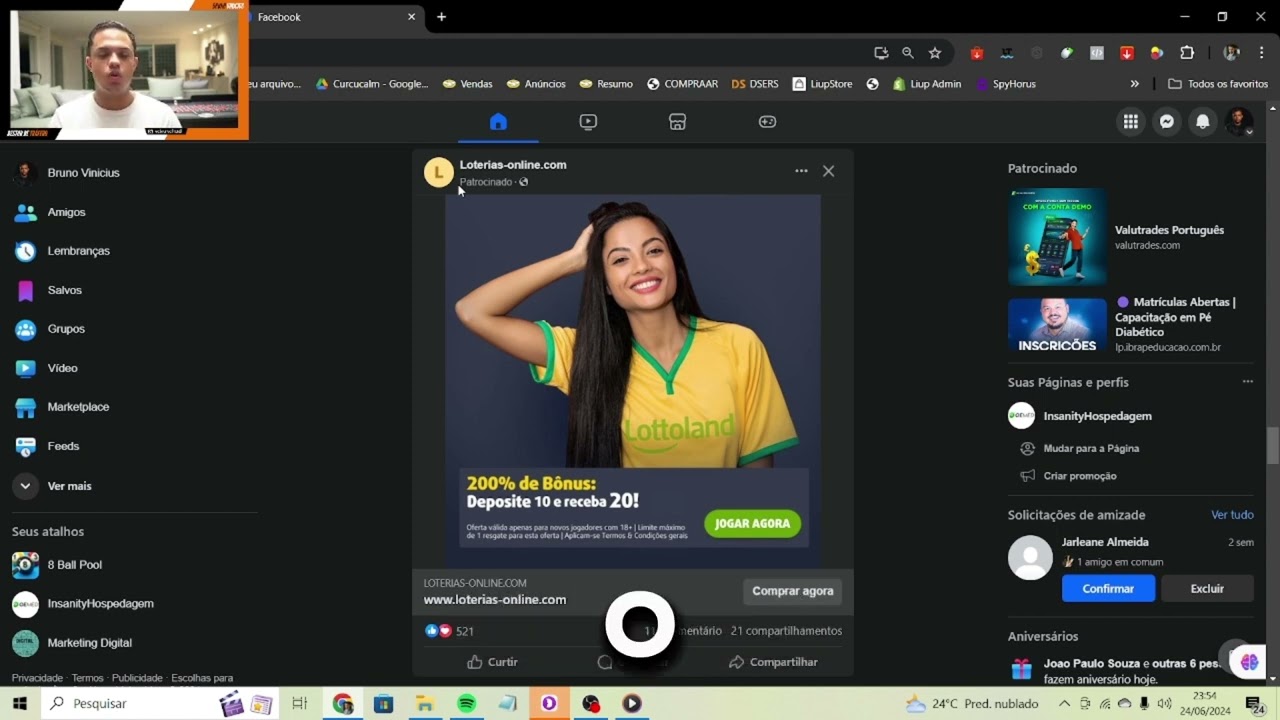Open Spotify from the taskbar
The height and width of the screenshot is (720, 1280).
[466, 704]
